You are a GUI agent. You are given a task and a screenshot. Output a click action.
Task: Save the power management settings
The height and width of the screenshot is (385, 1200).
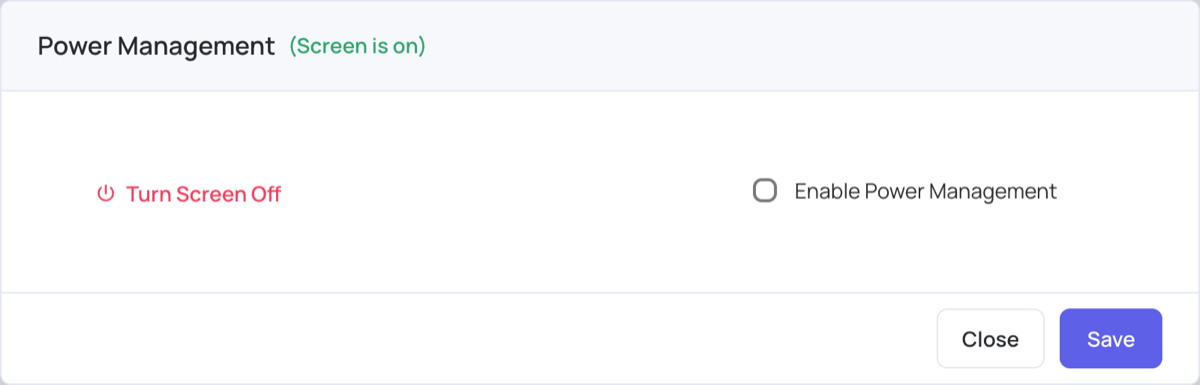click(x=1111, y=338)
